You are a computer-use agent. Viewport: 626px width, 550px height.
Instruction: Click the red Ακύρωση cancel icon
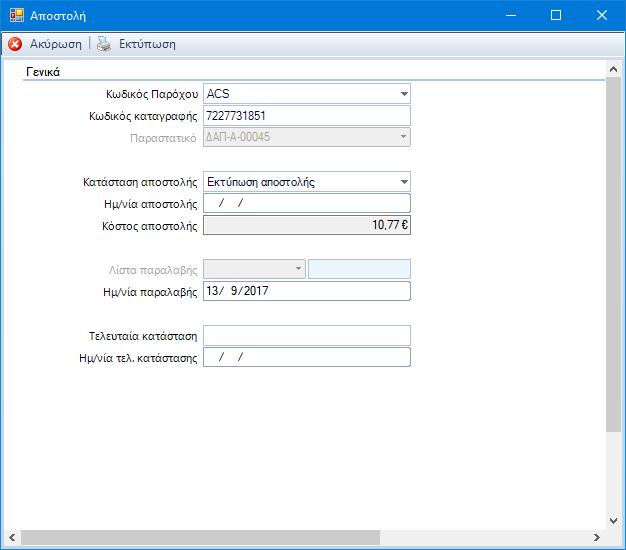pos(15,44)
